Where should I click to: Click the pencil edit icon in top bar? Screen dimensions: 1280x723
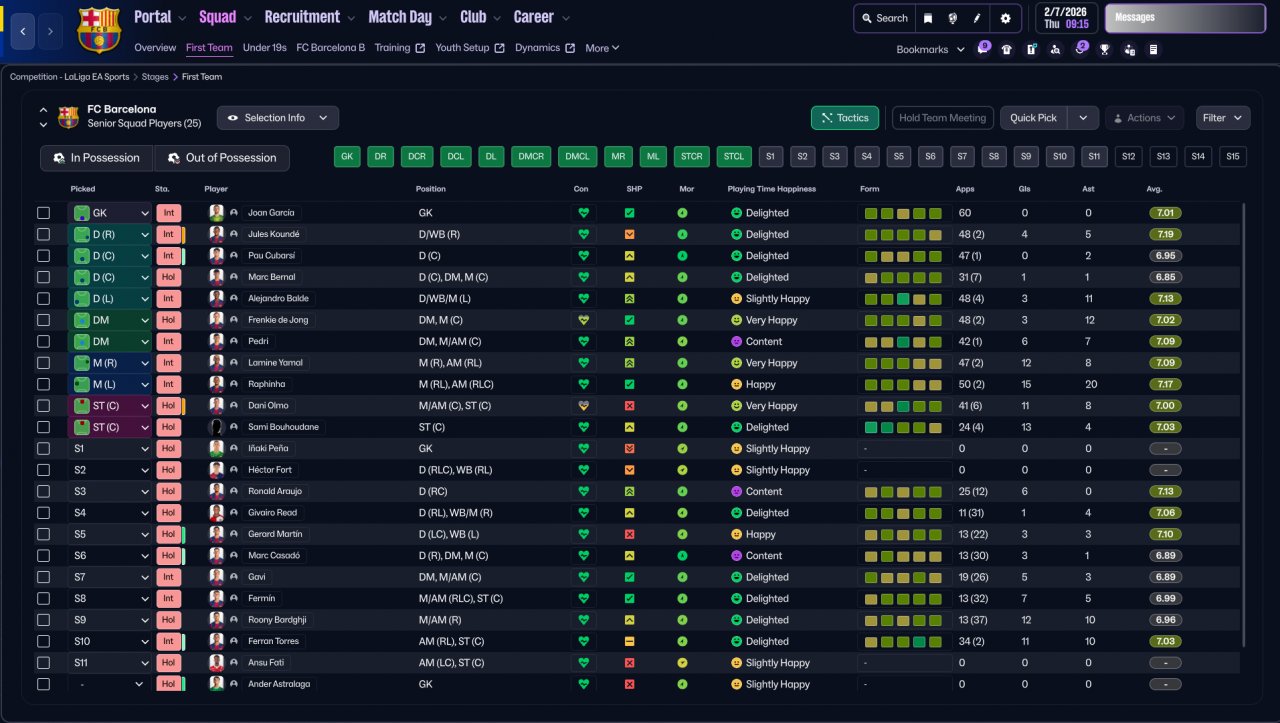click(x=977, y=18)
